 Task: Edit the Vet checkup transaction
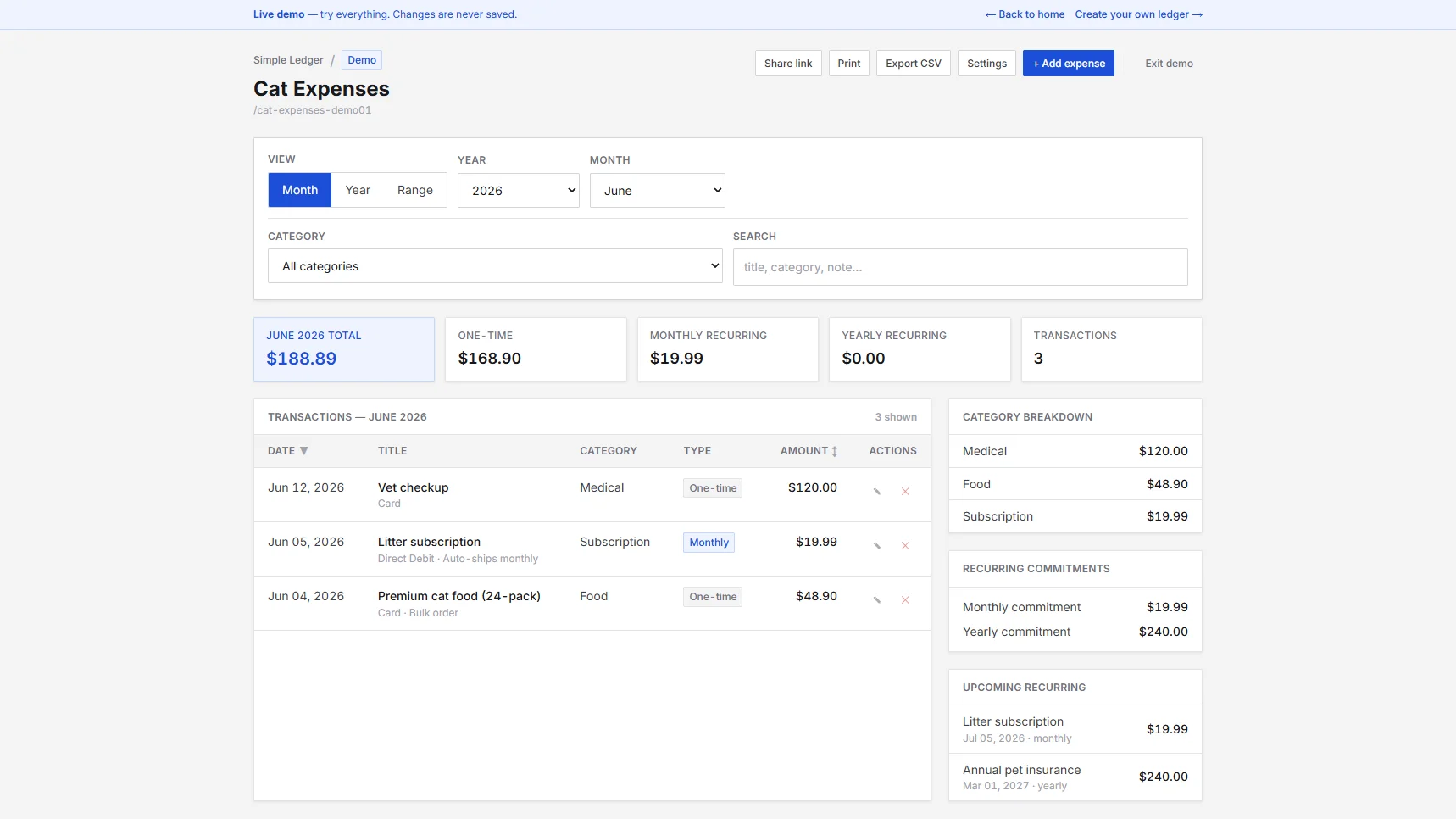[877, 492]
